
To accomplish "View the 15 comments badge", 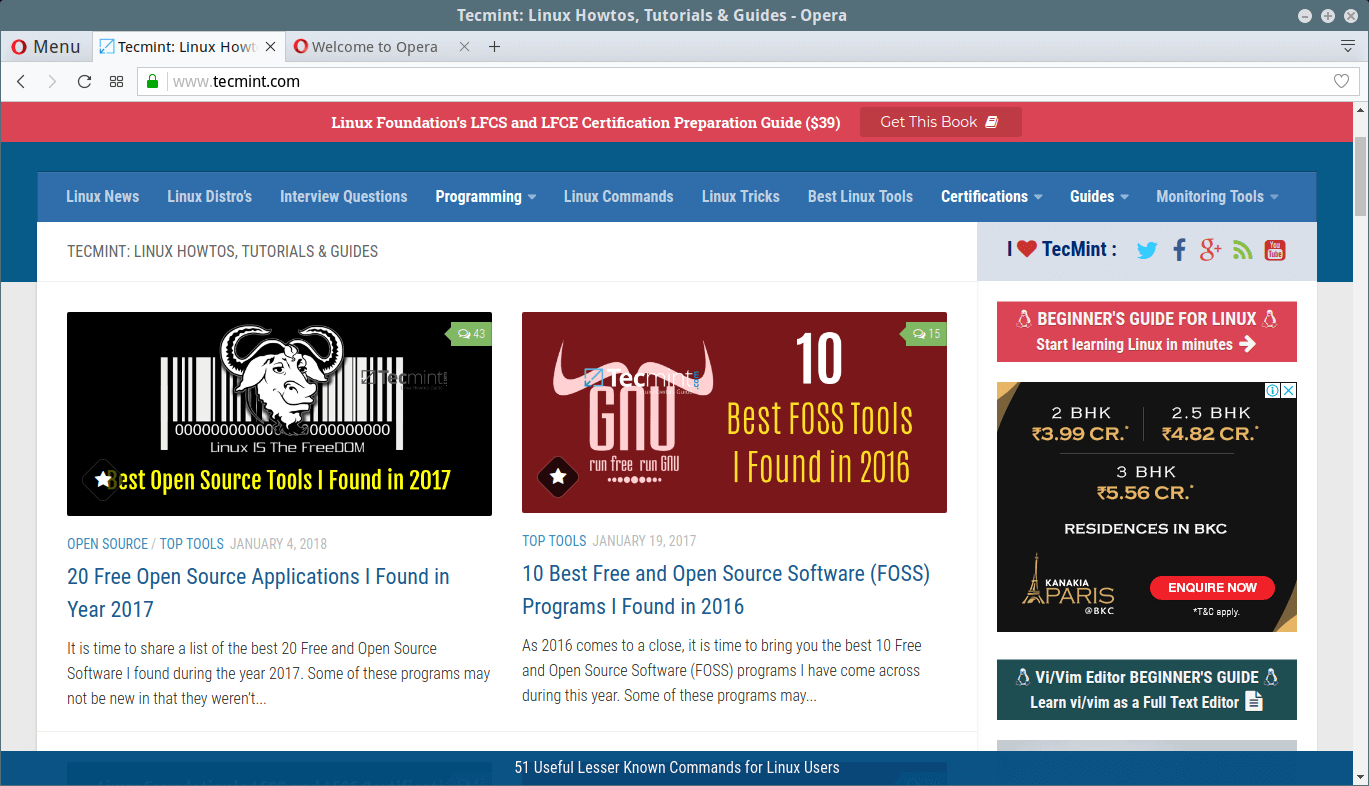I will pyautogui.click(x=925, y=333).
